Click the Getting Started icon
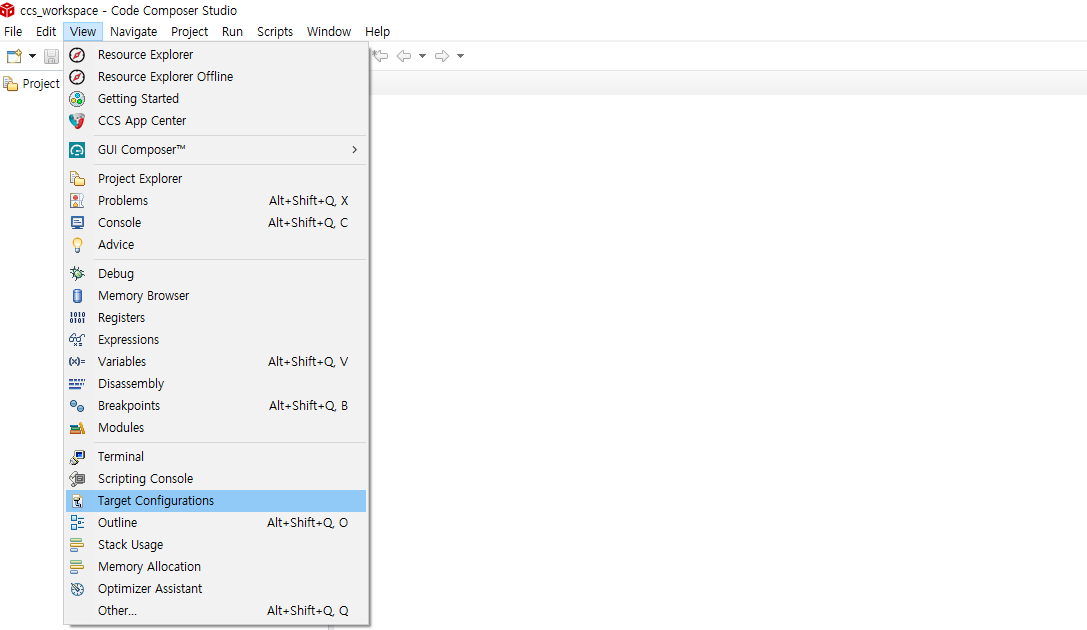This screenshot has width=1087, height=630. coord(77,99)
